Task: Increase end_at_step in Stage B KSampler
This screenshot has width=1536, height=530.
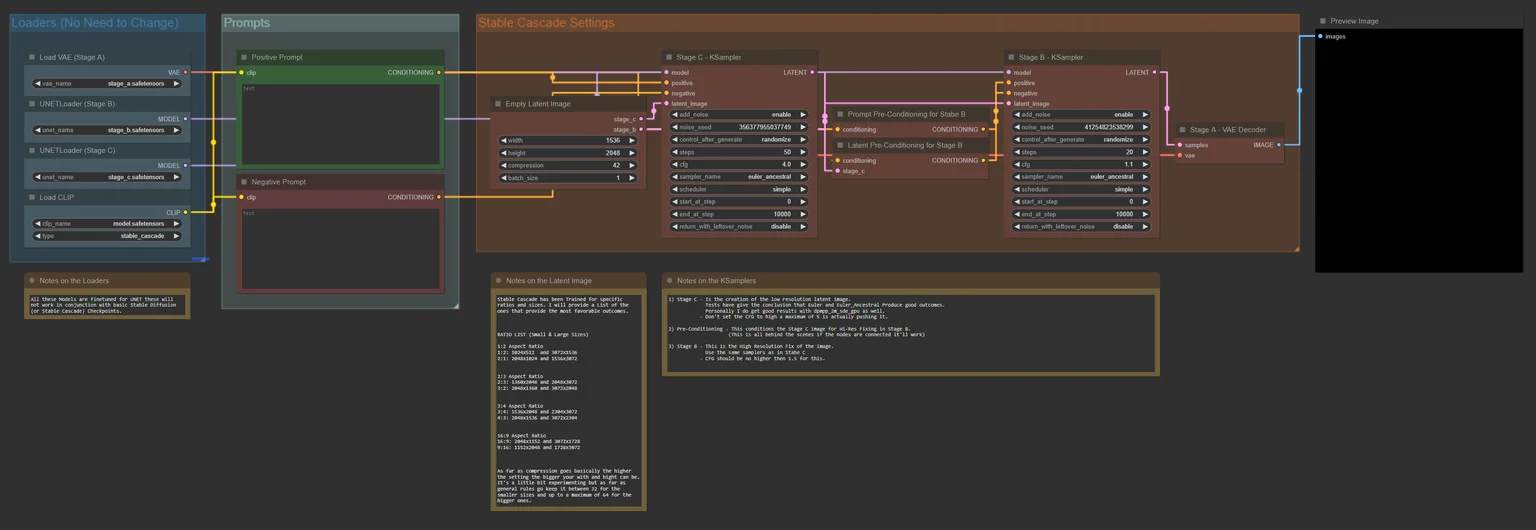Action: [x=1145, y=214]
